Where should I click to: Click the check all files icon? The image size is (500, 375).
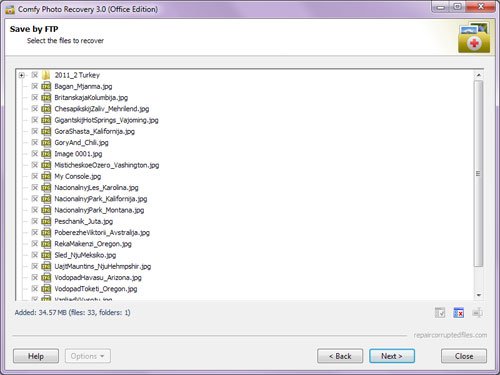click(x=440, y=313)
